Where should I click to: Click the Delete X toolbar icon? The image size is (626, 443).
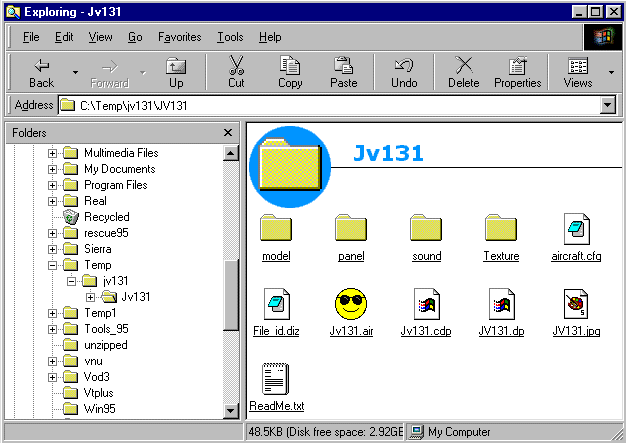tap(463, 66)
